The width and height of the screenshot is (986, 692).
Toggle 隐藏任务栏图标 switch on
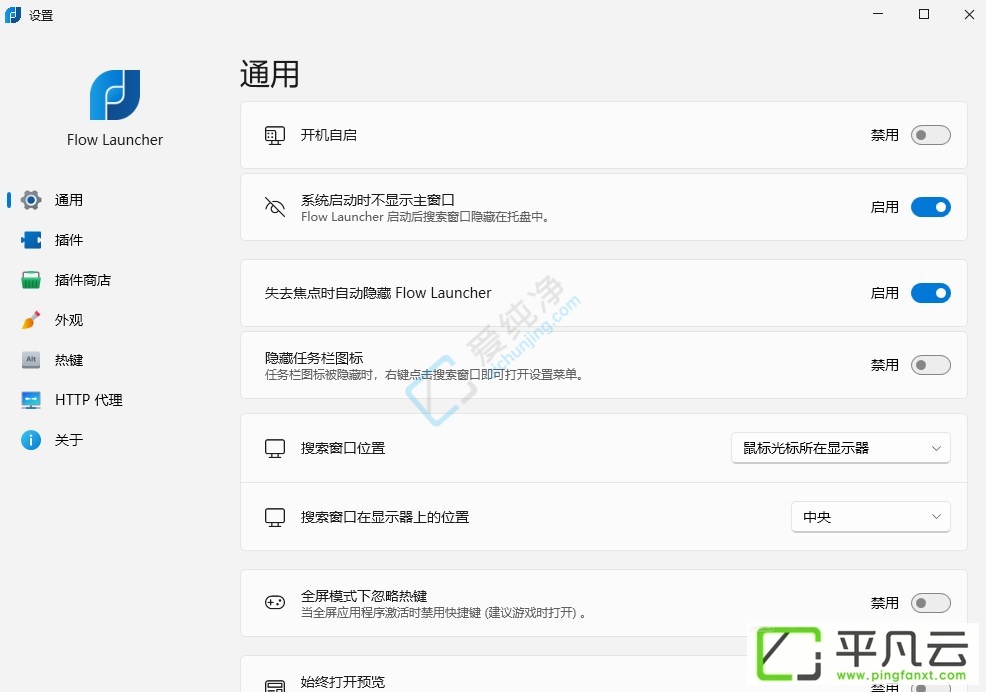[931, 365]
